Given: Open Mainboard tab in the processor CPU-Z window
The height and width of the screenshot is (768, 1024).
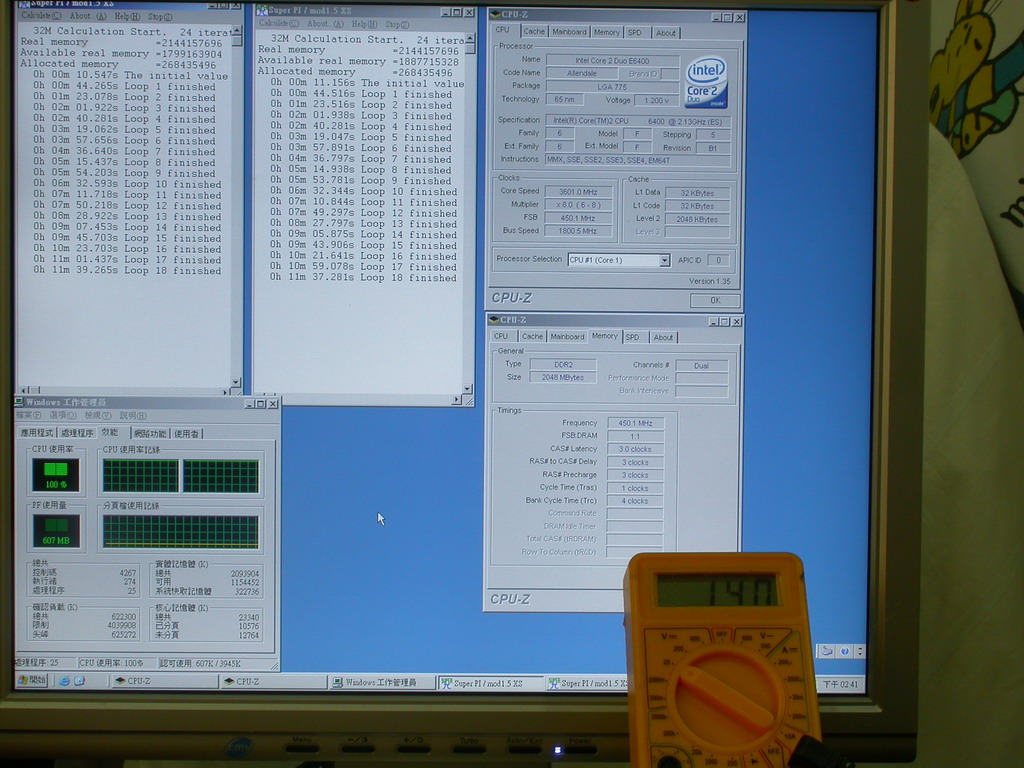Looking at the screenshot, I should pyautogui.click(x=569, y=31).
